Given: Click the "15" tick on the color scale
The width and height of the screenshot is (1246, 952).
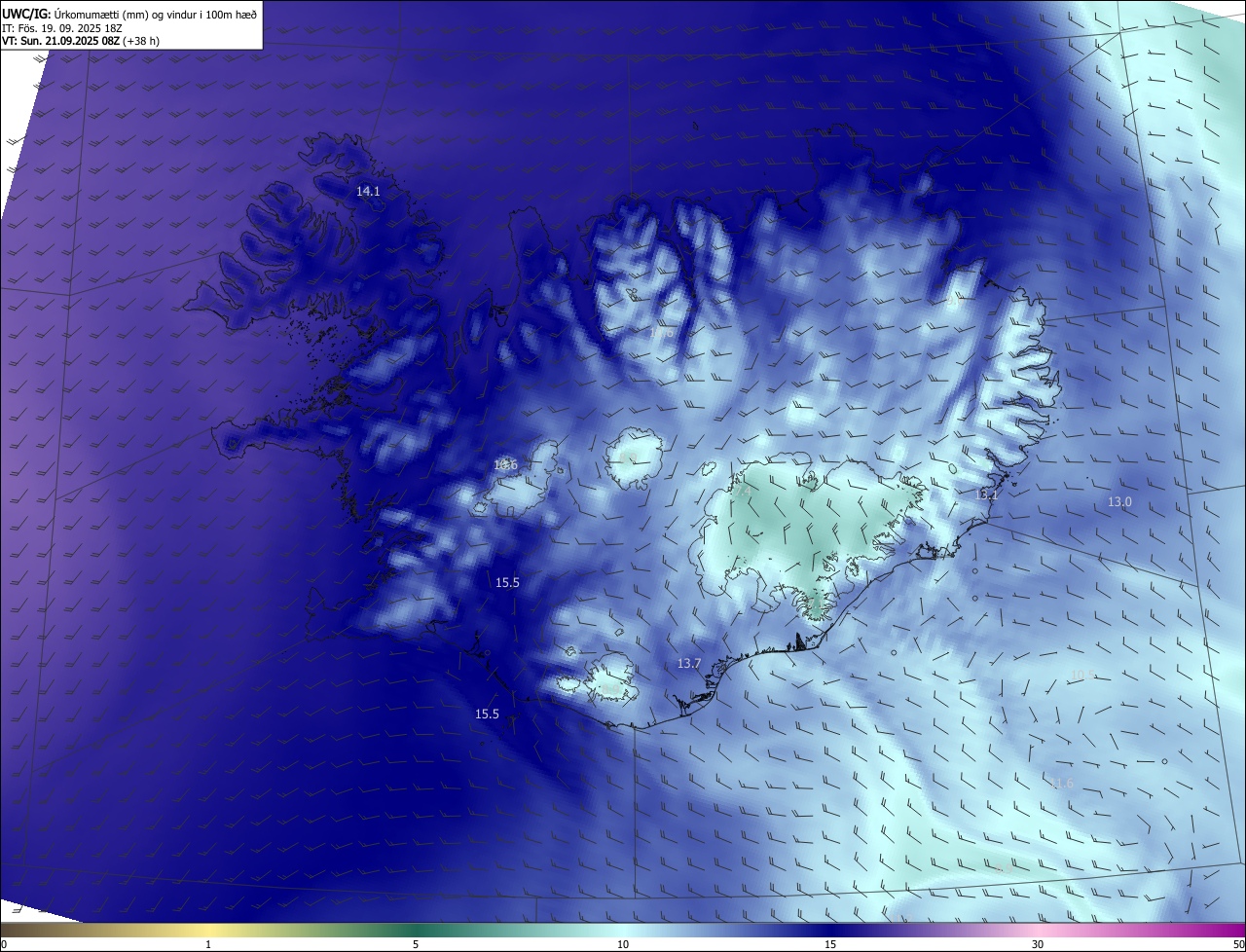Looking at the screenshot, I should [x=830, y=944].
